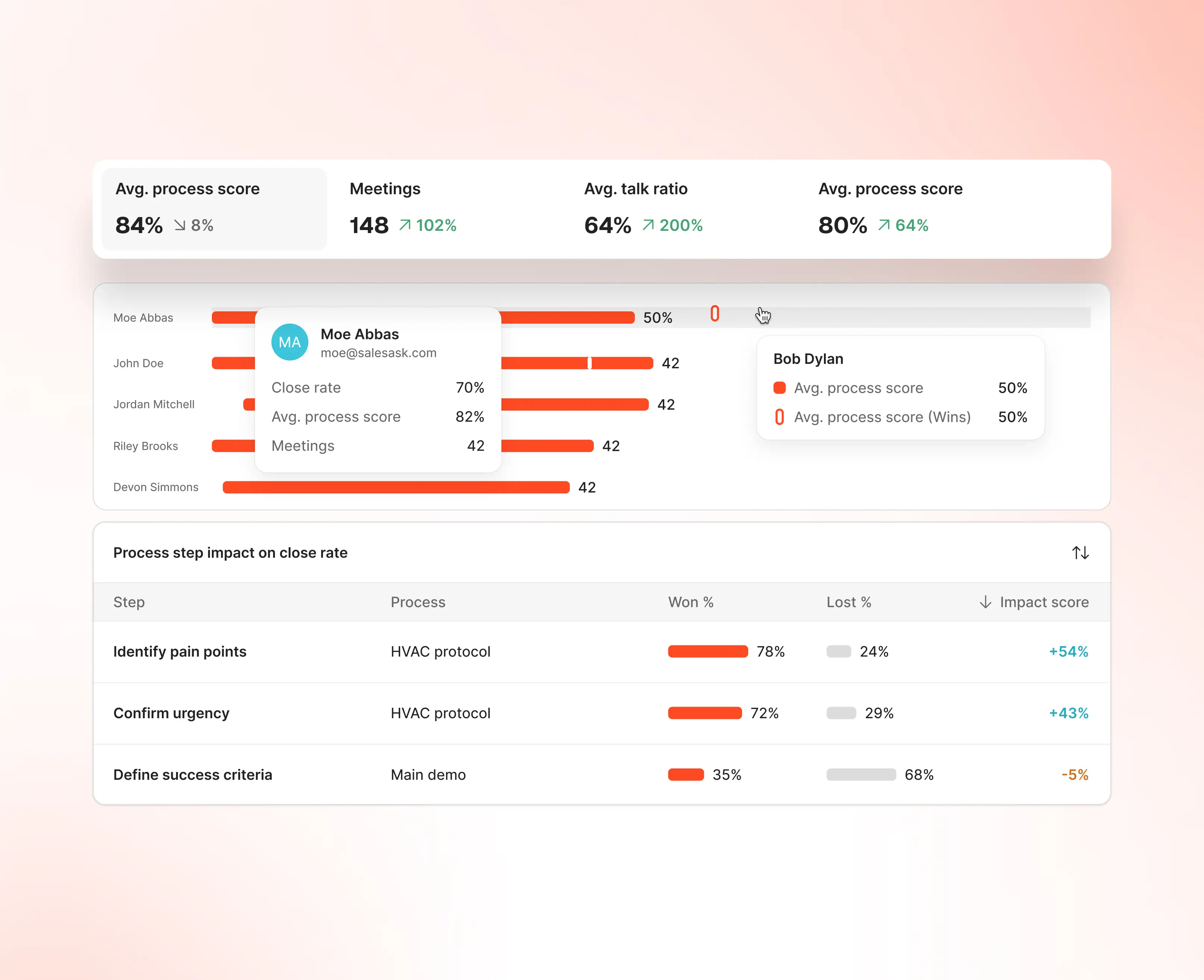Image resolution: width=1204 pixels, height=980 pixels.
Task: Click the up-trend arrow beside 102%
Action: 405,225
